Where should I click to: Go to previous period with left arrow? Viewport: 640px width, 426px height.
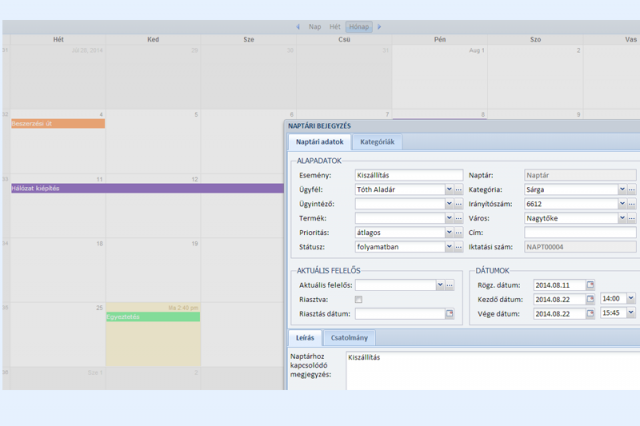coord(298,26)
